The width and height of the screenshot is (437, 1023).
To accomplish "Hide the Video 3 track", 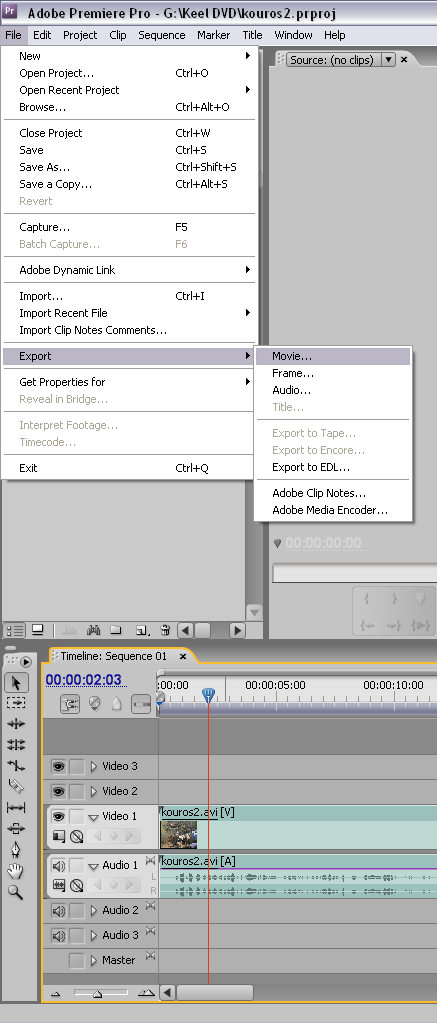I will (x=59, y=767).
